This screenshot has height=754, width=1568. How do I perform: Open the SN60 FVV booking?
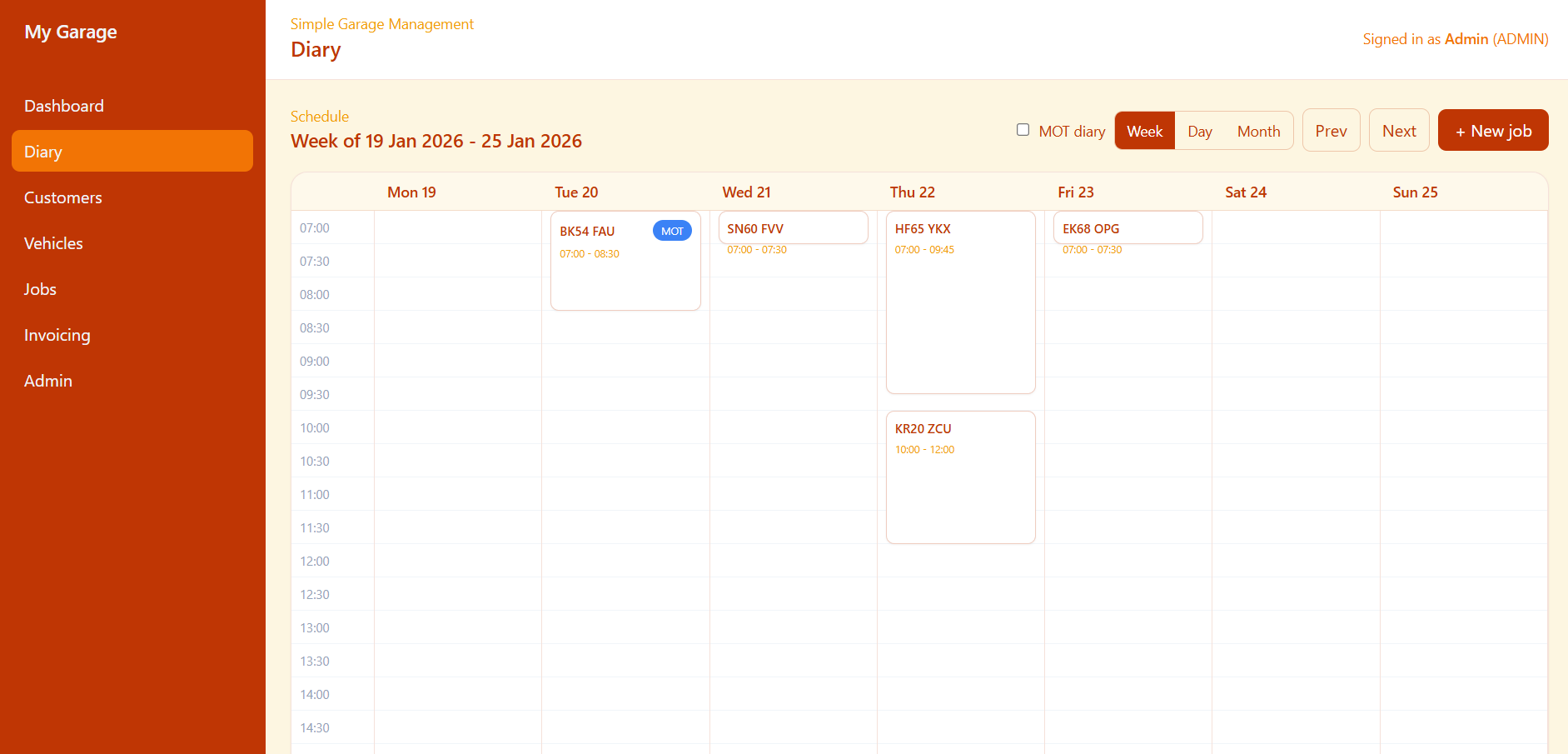(792, 228)
